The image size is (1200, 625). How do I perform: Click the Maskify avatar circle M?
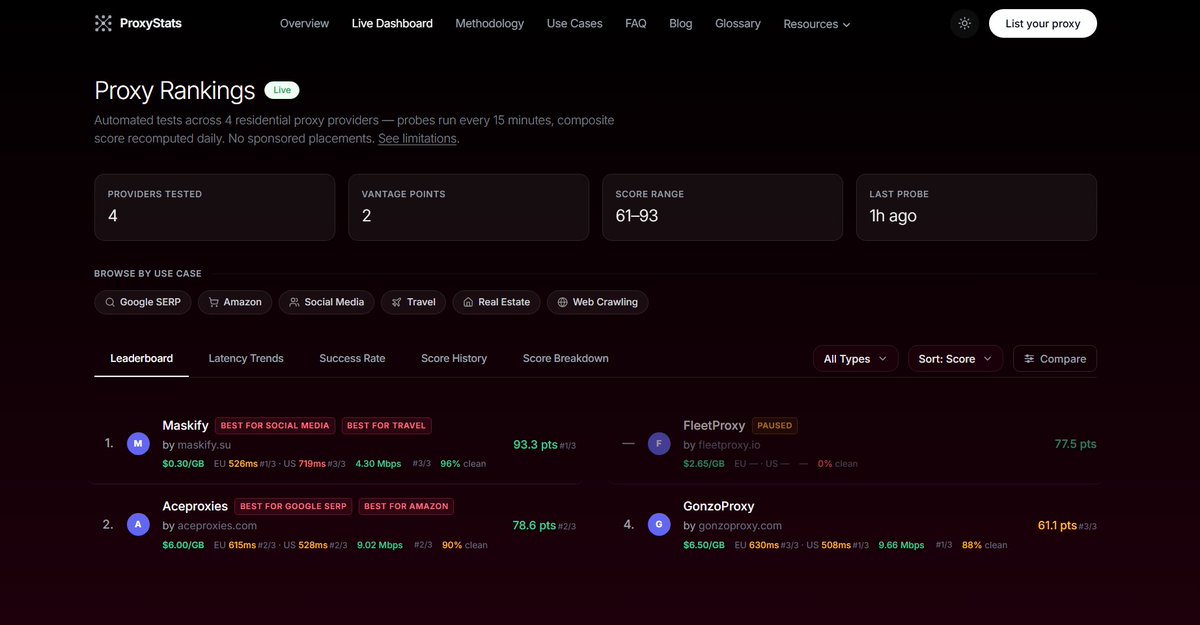pos(138,443)
